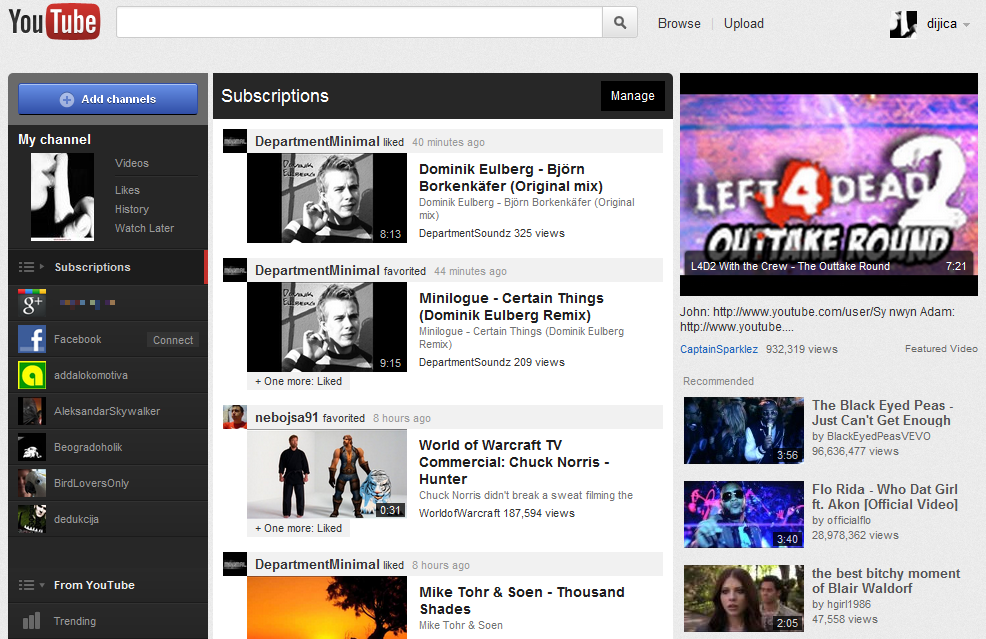Open DepartmentMinimal name on 40 minutes ago post
Image resolution: width=986 pixels, height=639 pixels.
point(317,142)
